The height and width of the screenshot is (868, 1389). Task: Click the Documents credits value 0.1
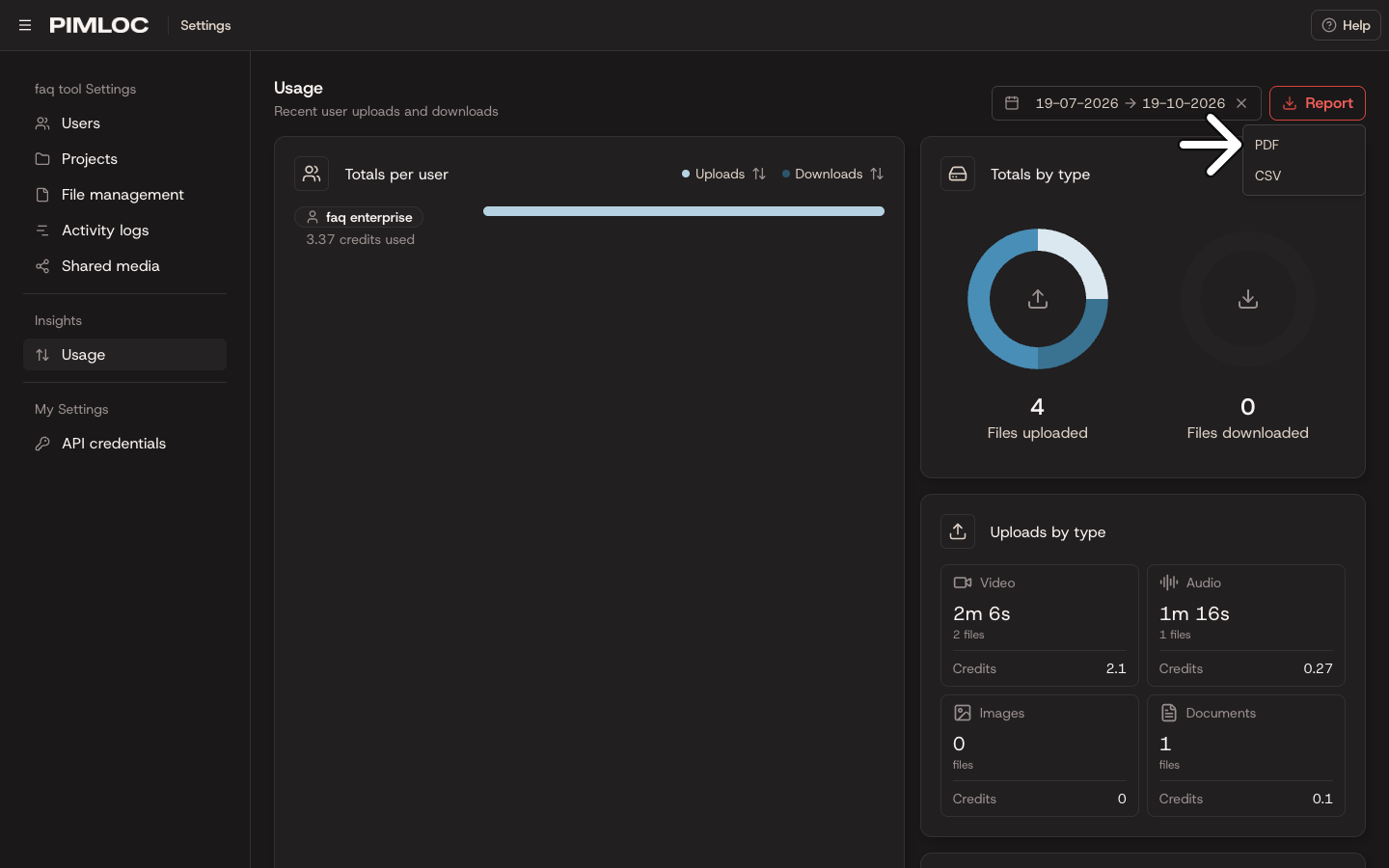(1322, 799)
